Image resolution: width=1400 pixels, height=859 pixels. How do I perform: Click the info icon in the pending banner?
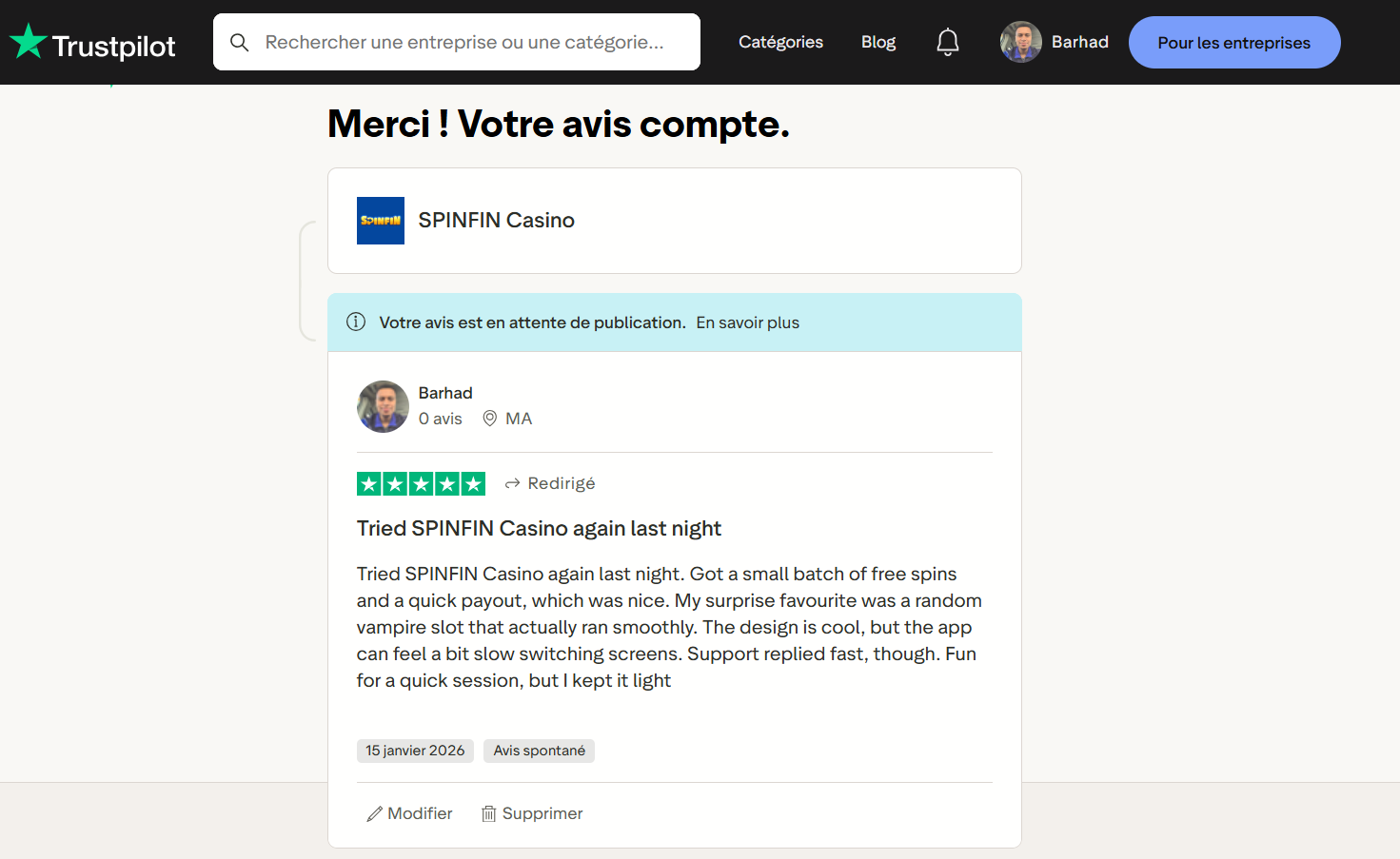pyautogui.click(x=356, y=322)
